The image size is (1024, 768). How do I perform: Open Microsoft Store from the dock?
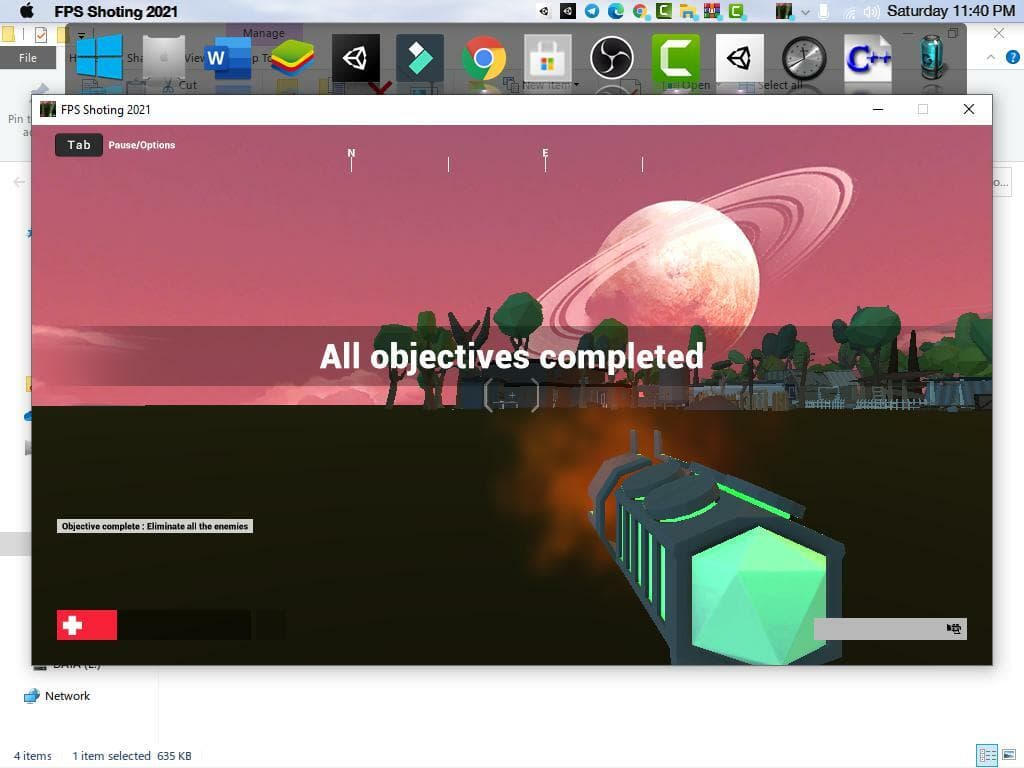coord(547,57)
